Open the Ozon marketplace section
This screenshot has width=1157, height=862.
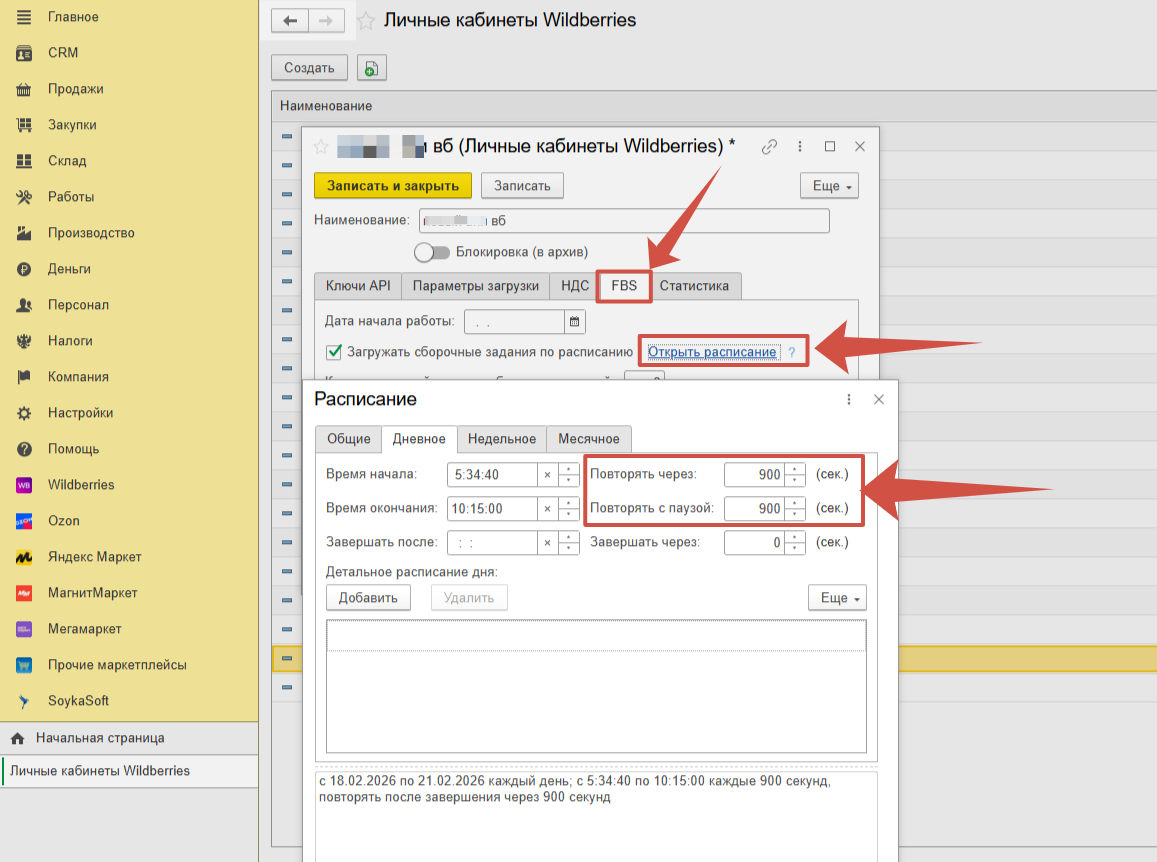coord(63,521)
